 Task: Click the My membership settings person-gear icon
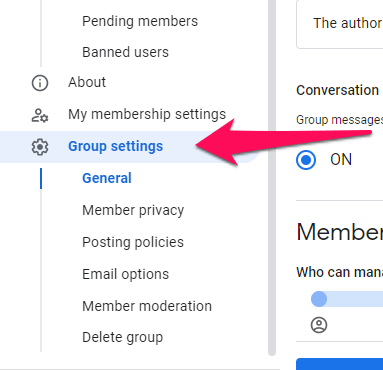[x=40, y=115]
